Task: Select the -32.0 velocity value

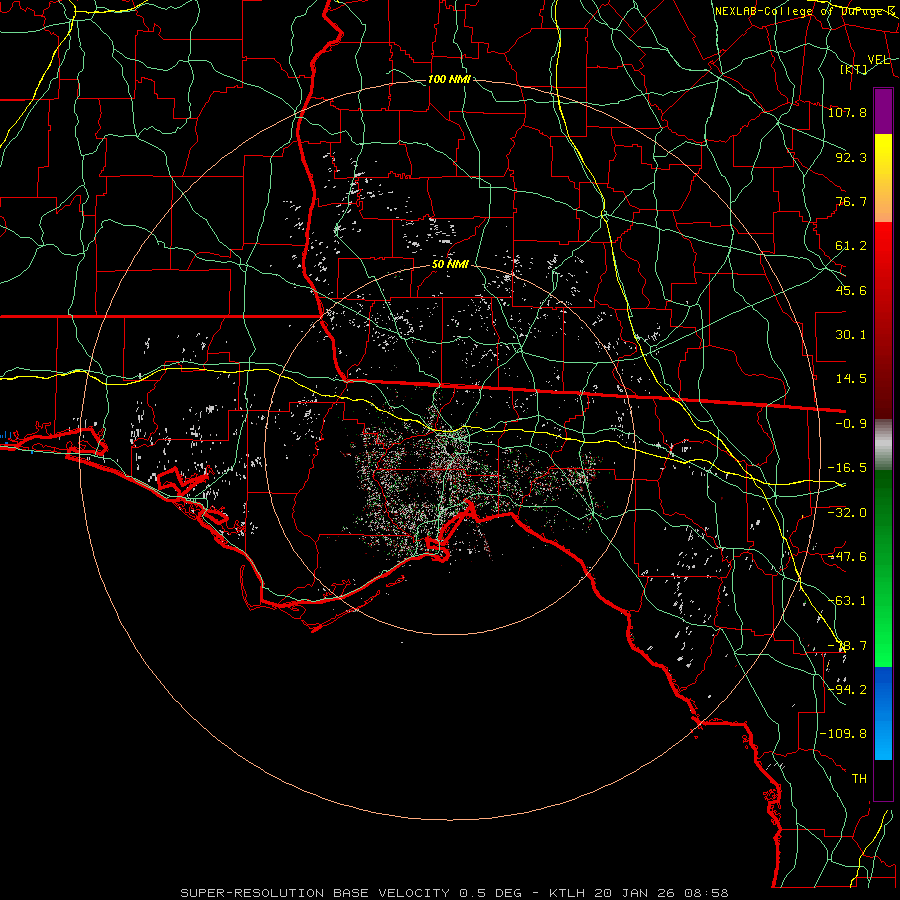Action: tap(847, 513)
